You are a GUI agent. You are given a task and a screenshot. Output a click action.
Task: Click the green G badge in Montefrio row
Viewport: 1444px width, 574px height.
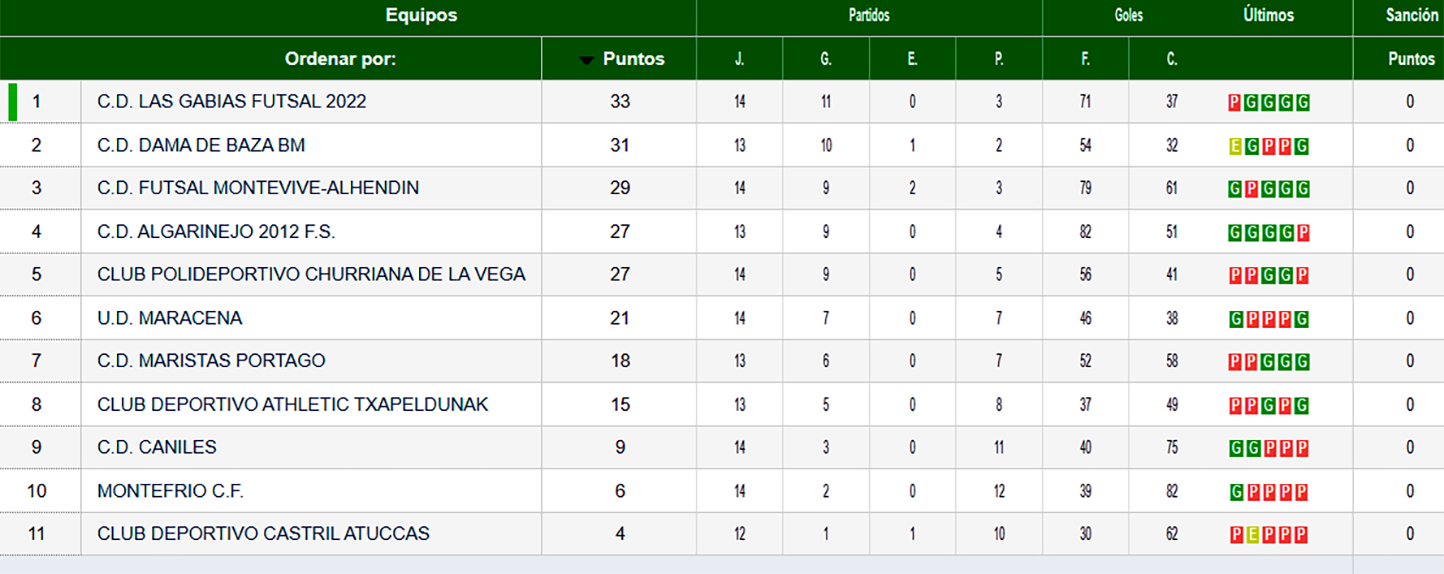pyautogui.click(x=1236, y=492)
